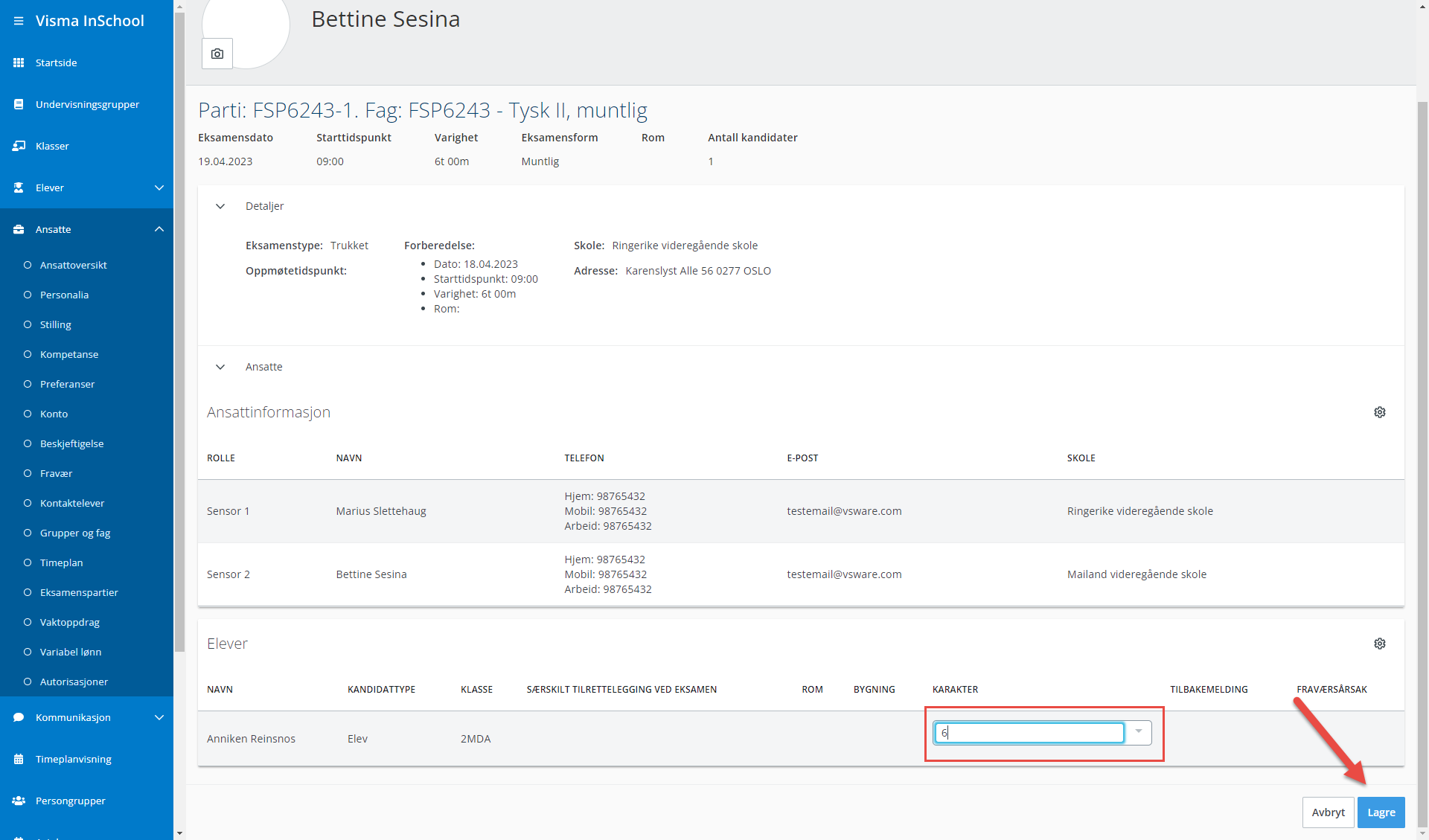Click the Startside grid icon
1429x840 pixels.
tap(19, 62)
